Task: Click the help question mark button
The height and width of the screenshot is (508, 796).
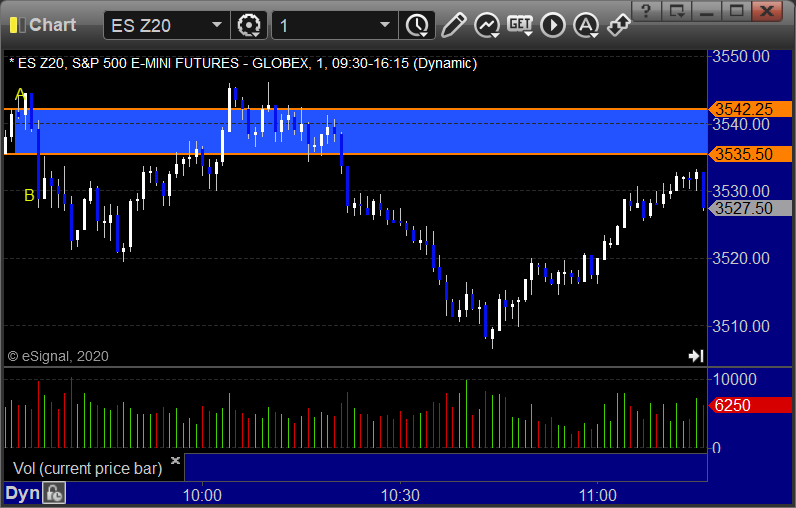Action: click(x=646, y=11)
